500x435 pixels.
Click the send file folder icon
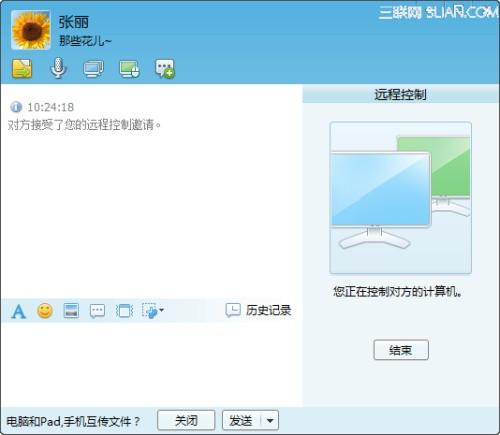pyautogui.click(x=22, y=69)
